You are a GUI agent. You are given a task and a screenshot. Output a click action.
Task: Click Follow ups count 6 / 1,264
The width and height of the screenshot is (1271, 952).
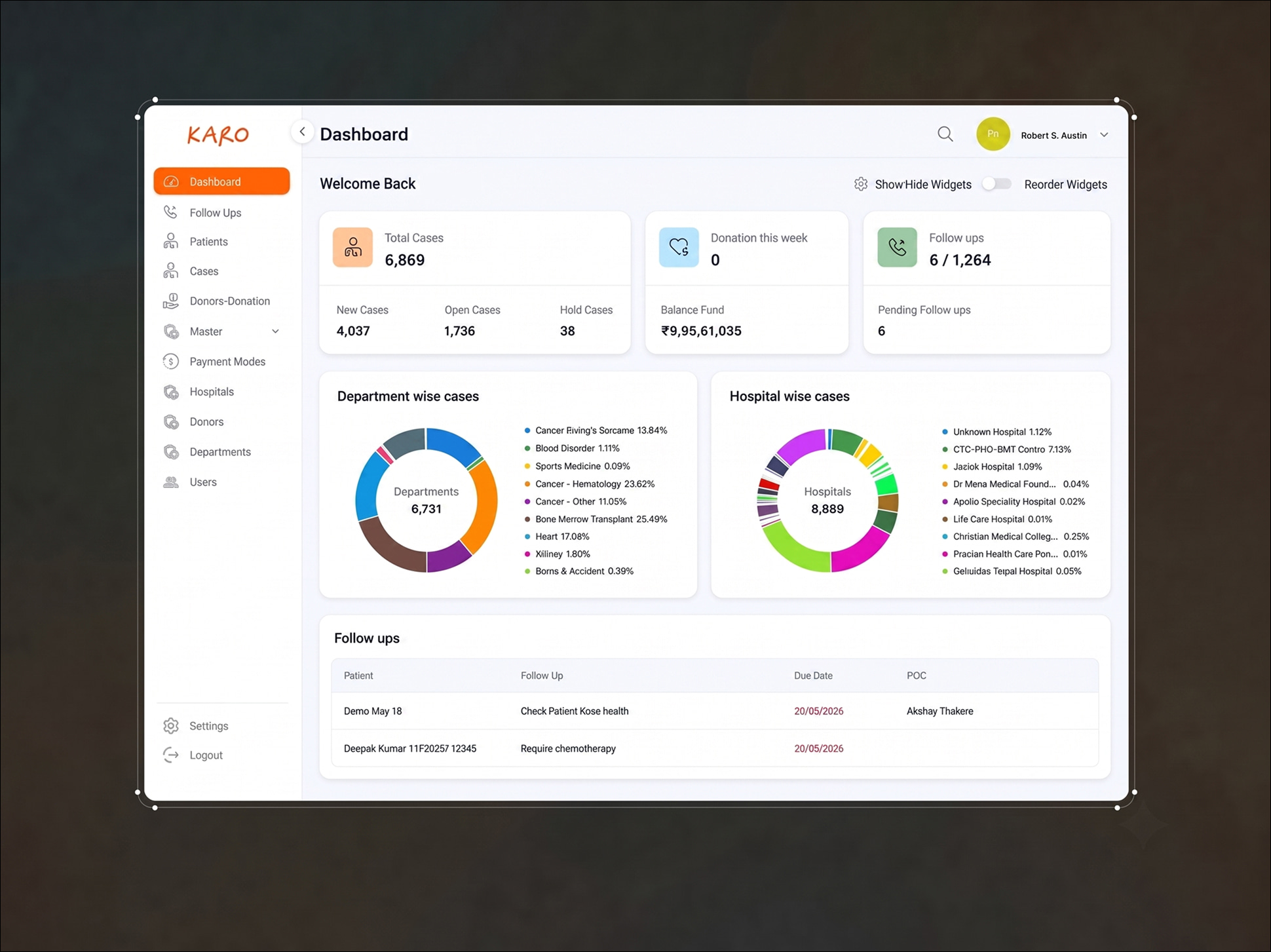(960, 260)
